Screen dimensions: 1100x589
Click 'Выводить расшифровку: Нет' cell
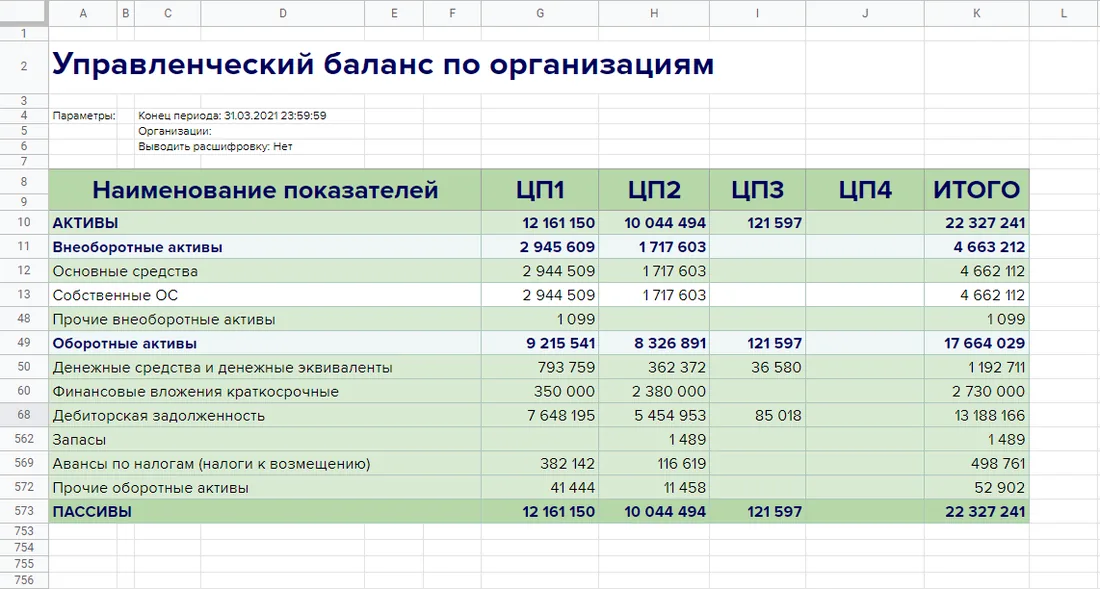215,147
